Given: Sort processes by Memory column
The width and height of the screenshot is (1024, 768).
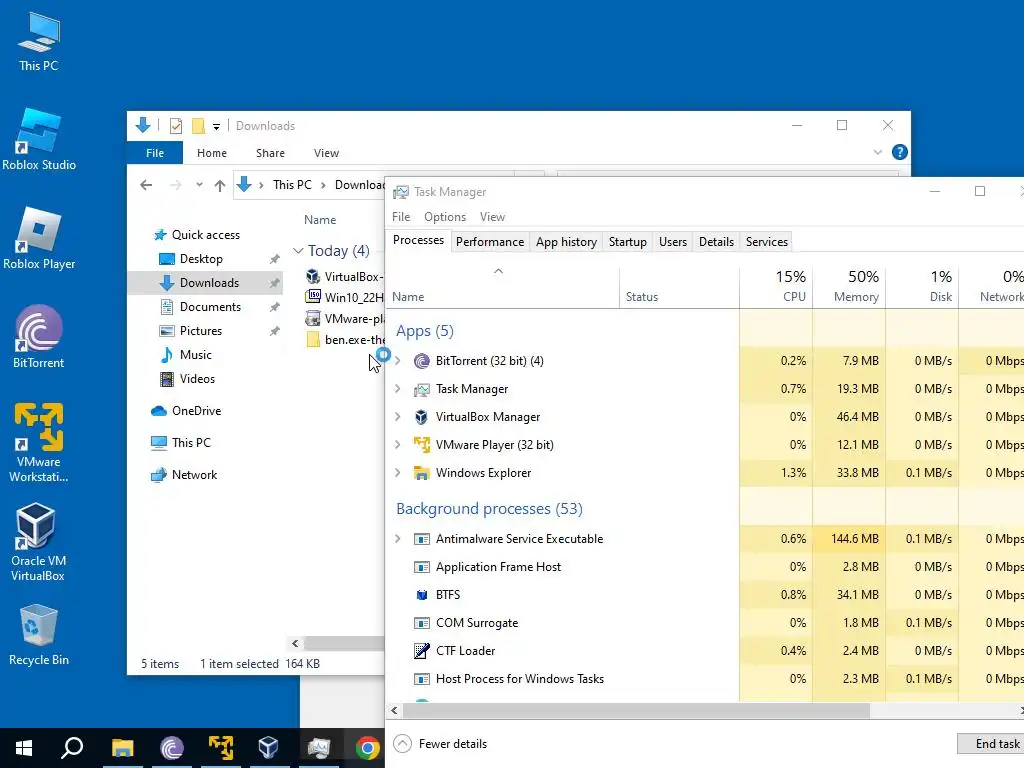Looking at the screenshot, I should click(850, 286).
